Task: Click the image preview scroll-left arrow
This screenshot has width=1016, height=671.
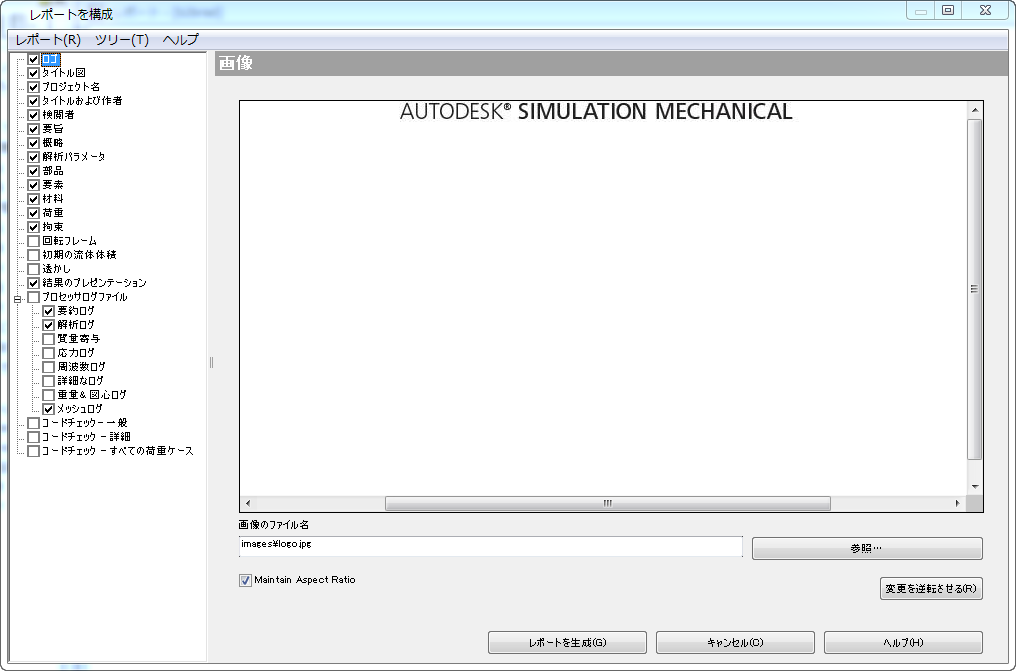Action: tap(248, 503)
